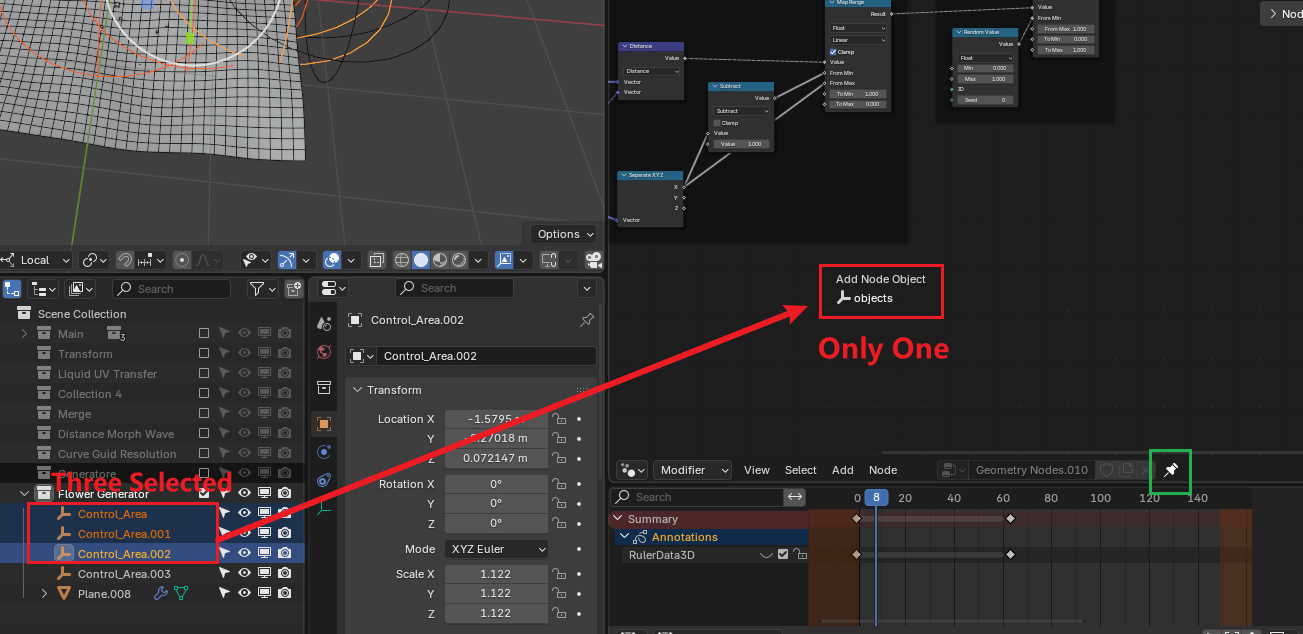Hide the Flower Generator collection in viewport

(x=244, y=494)
